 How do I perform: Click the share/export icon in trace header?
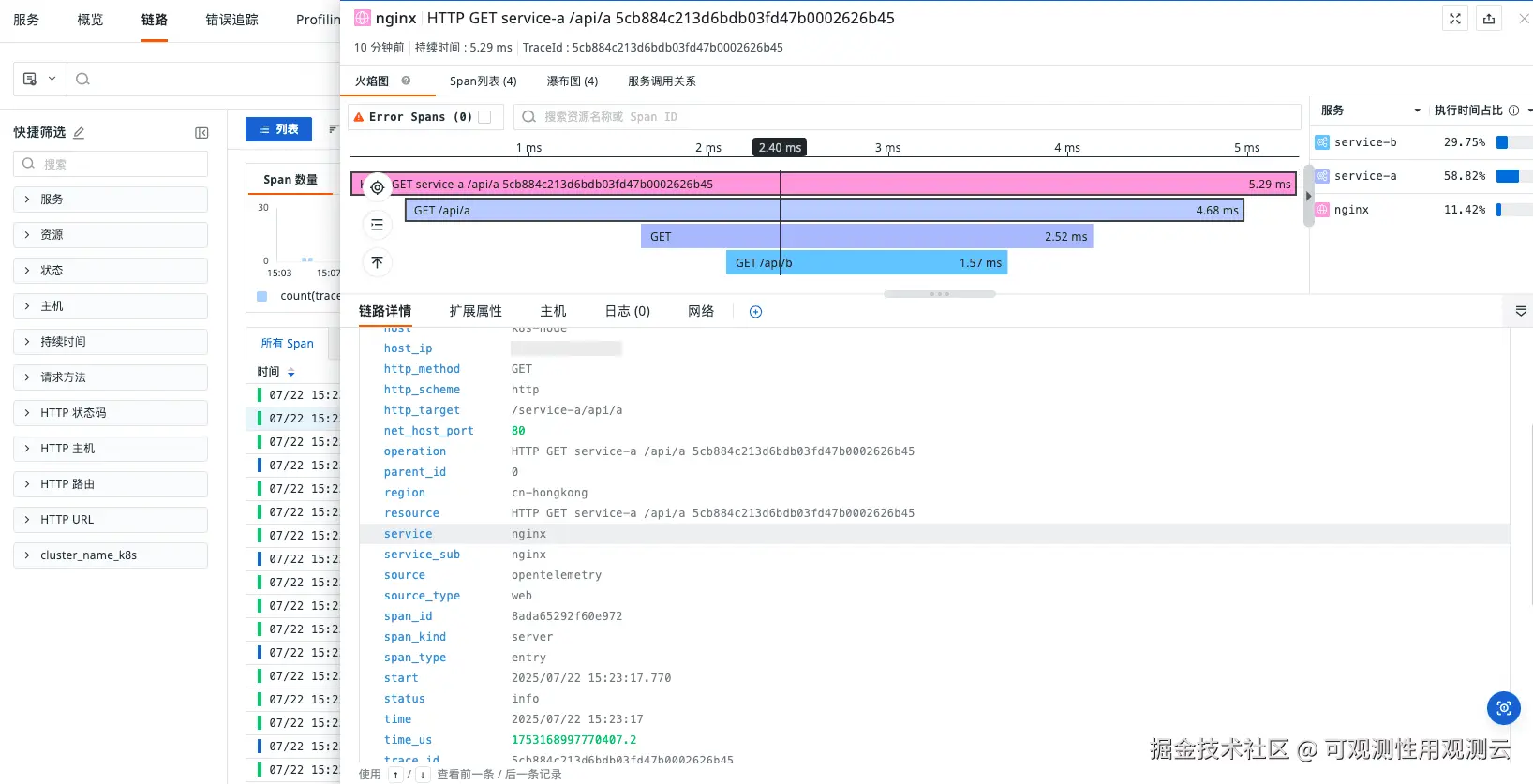point(1489,19)
